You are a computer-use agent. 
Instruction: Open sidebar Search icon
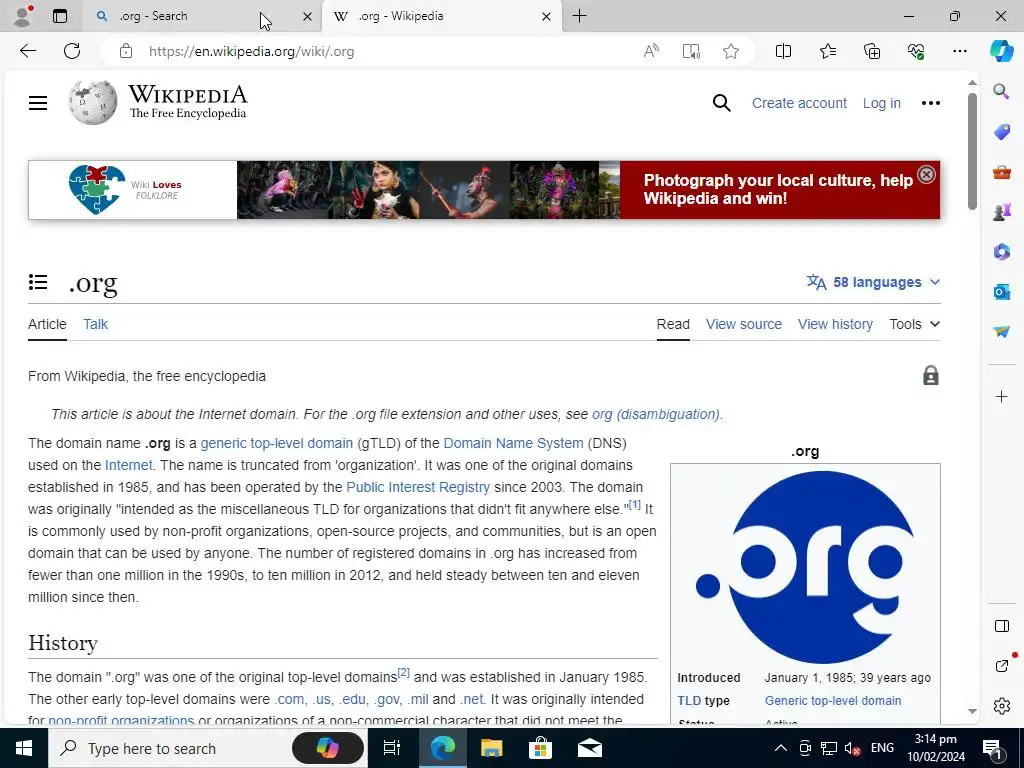1001,91
